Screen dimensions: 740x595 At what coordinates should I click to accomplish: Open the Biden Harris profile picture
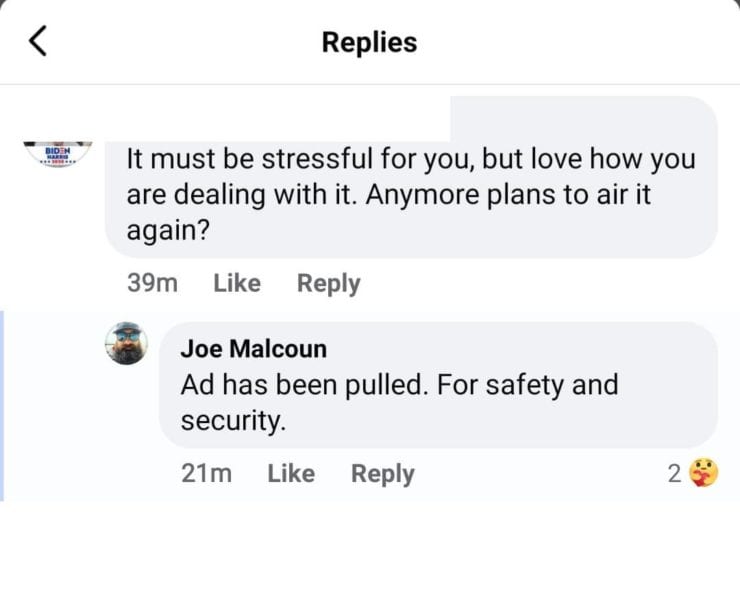coord(57,154)
